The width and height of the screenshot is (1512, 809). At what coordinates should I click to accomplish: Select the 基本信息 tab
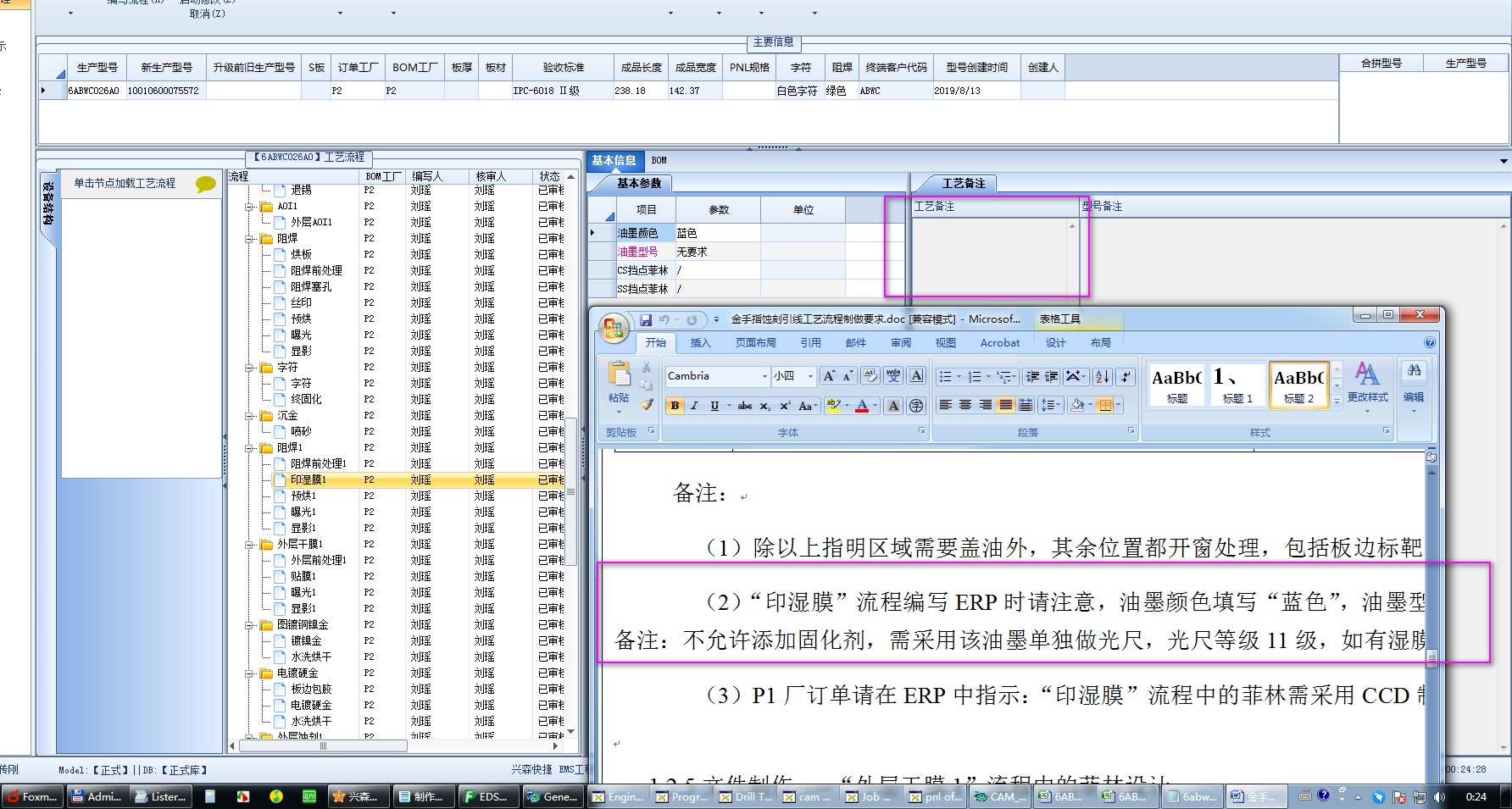click(614, 160)
